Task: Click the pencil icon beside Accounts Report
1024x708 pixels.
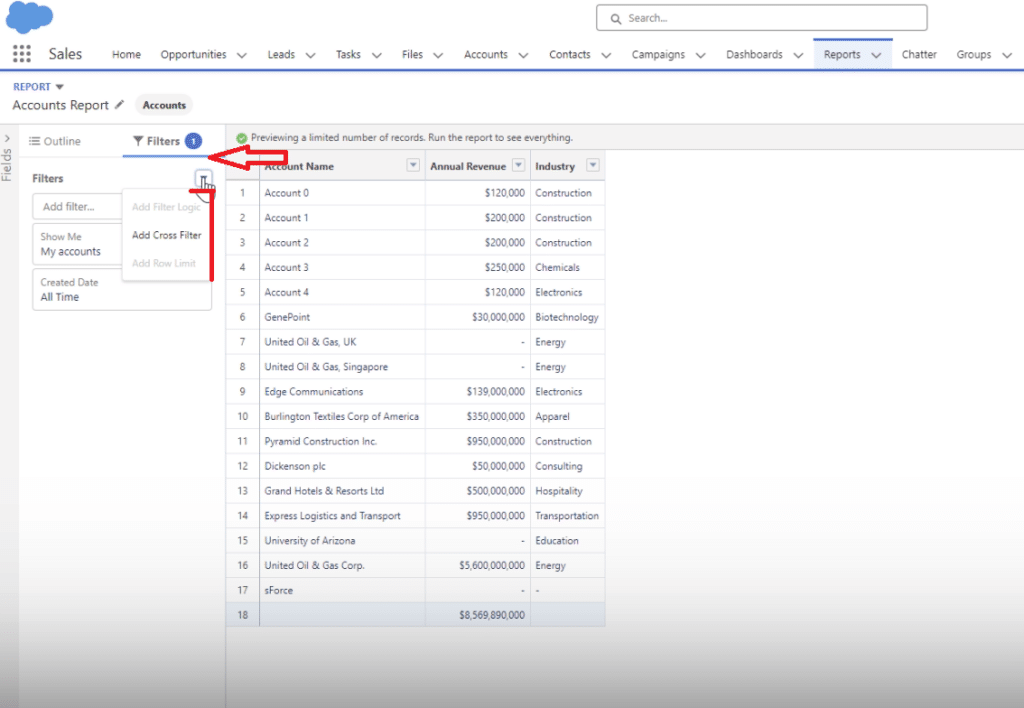Action: [x=119, y=105]
